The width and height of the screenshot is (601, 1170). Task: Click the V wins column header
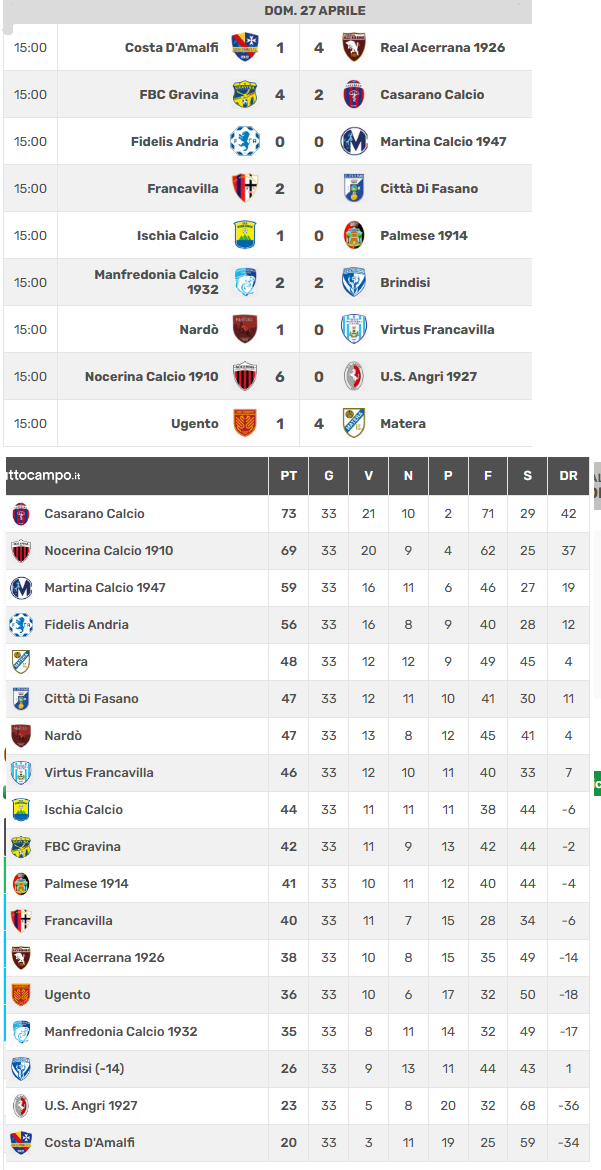[369, 476]
